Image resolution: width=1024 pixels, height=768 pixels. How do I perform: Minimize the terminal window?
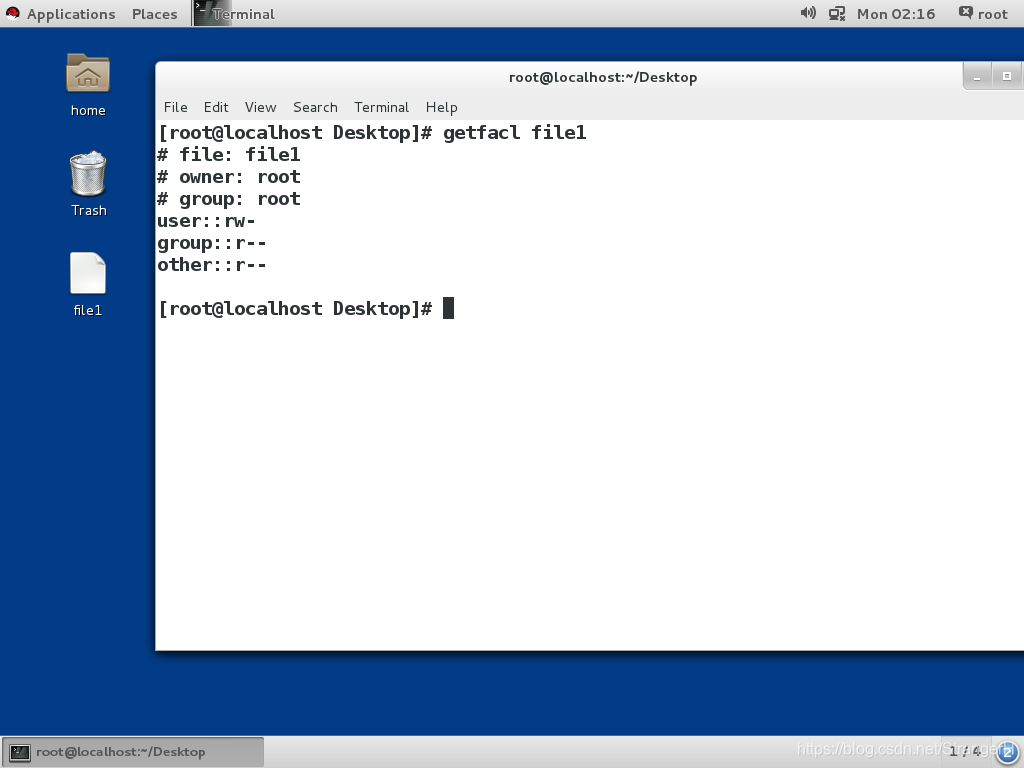coord(977,76)
